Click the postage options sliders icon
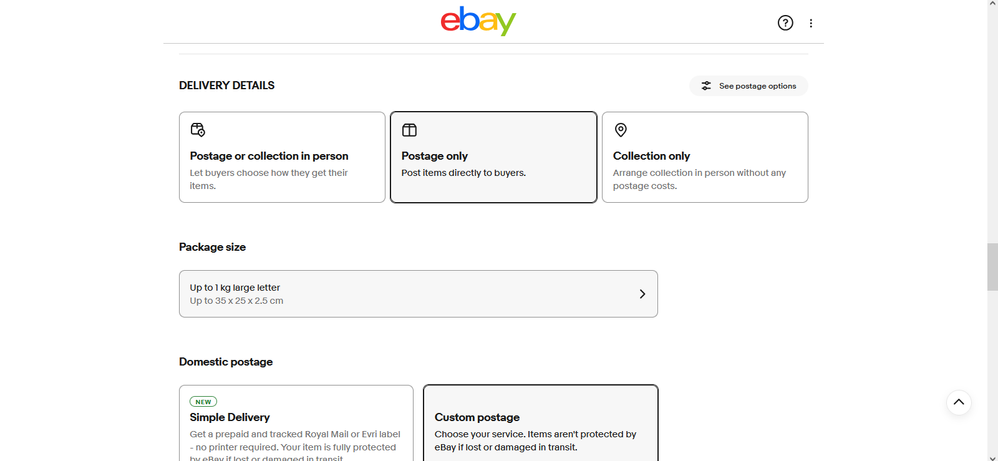 [x=706, y=86]
